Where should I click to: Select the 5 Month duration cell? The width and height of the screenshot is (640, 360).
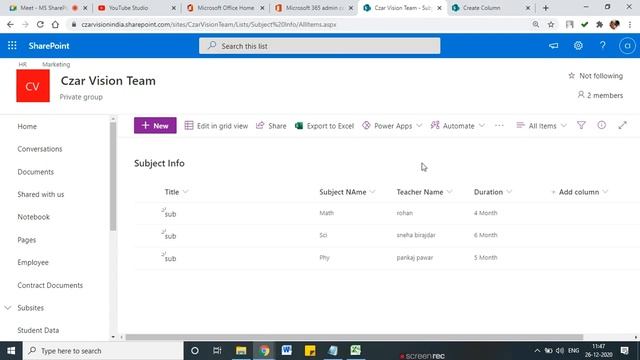coord(485,258)
